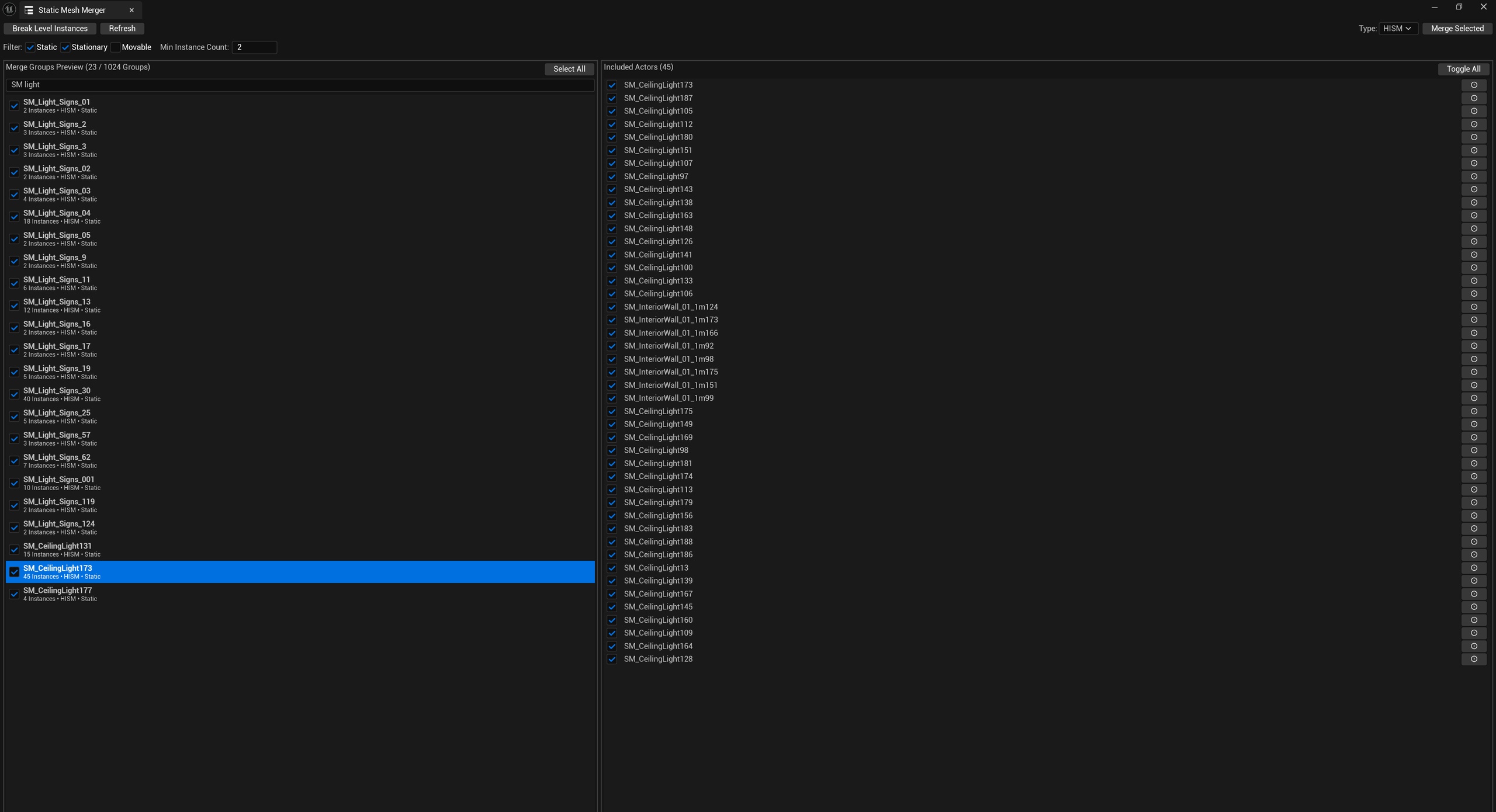Edit the Min Instance Count field

tap(254, 47)
